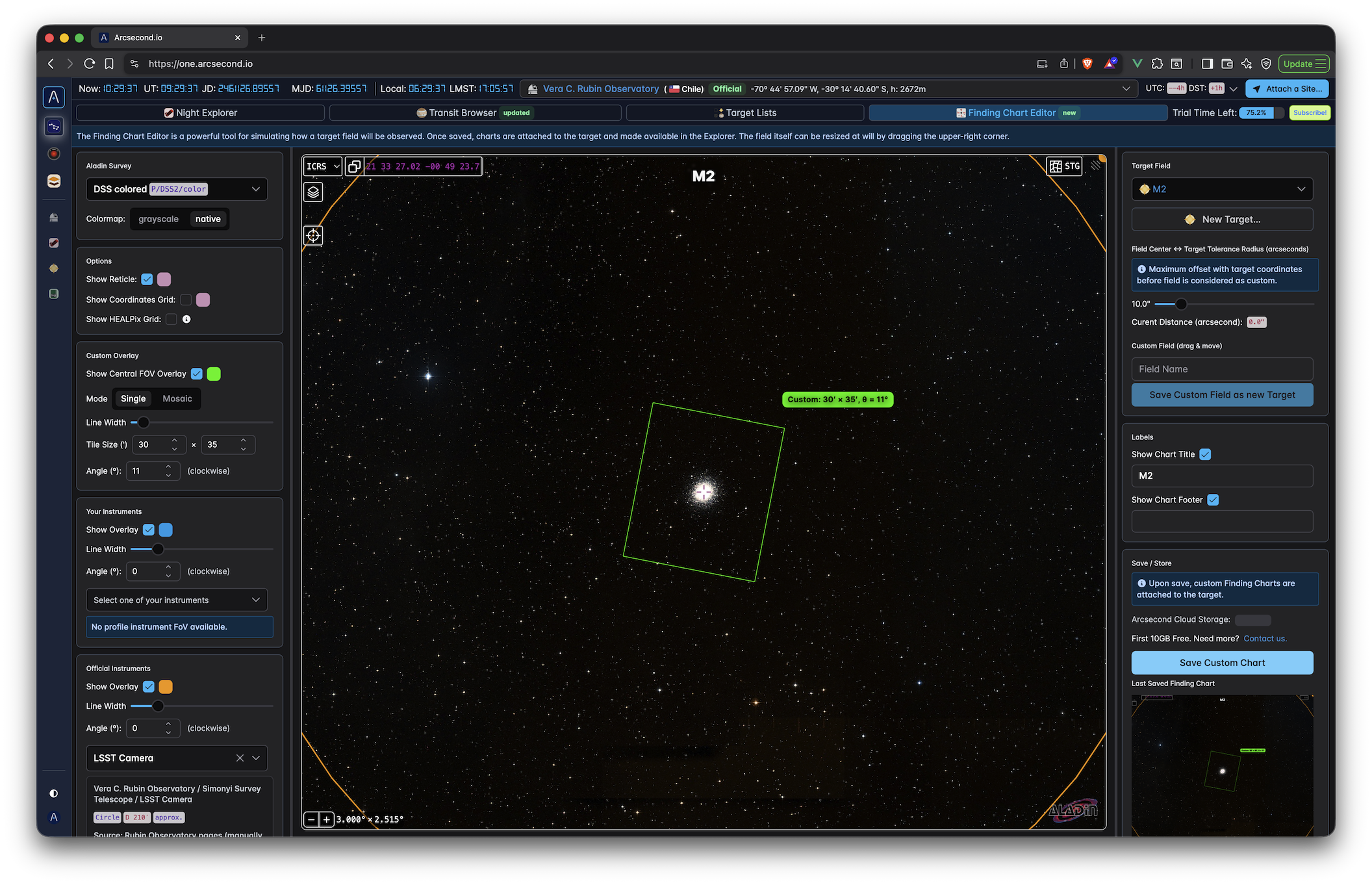Open the Arcsecond logo home icon in sidebar
Screen dimensions: 1372x885
click(x=54, y=97)
